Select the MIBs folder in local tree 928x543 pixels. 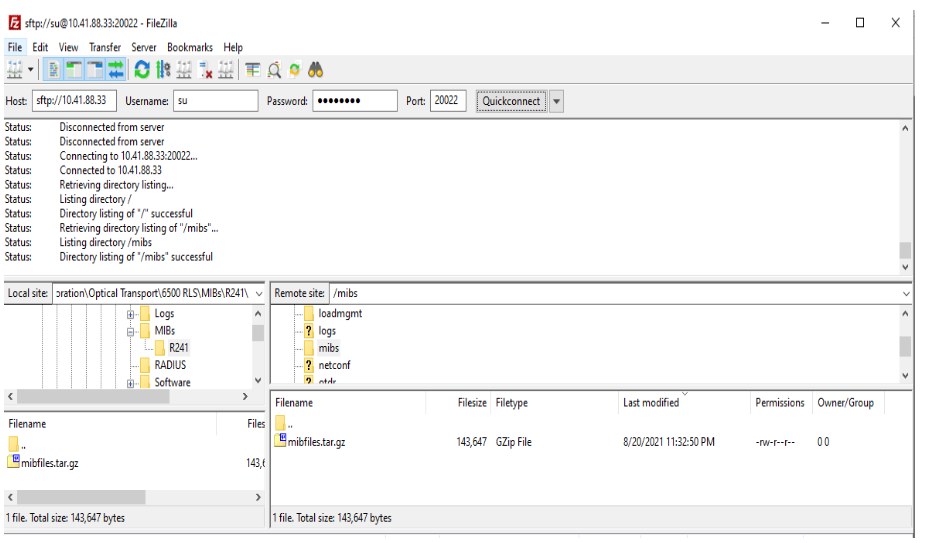[165, 331]
